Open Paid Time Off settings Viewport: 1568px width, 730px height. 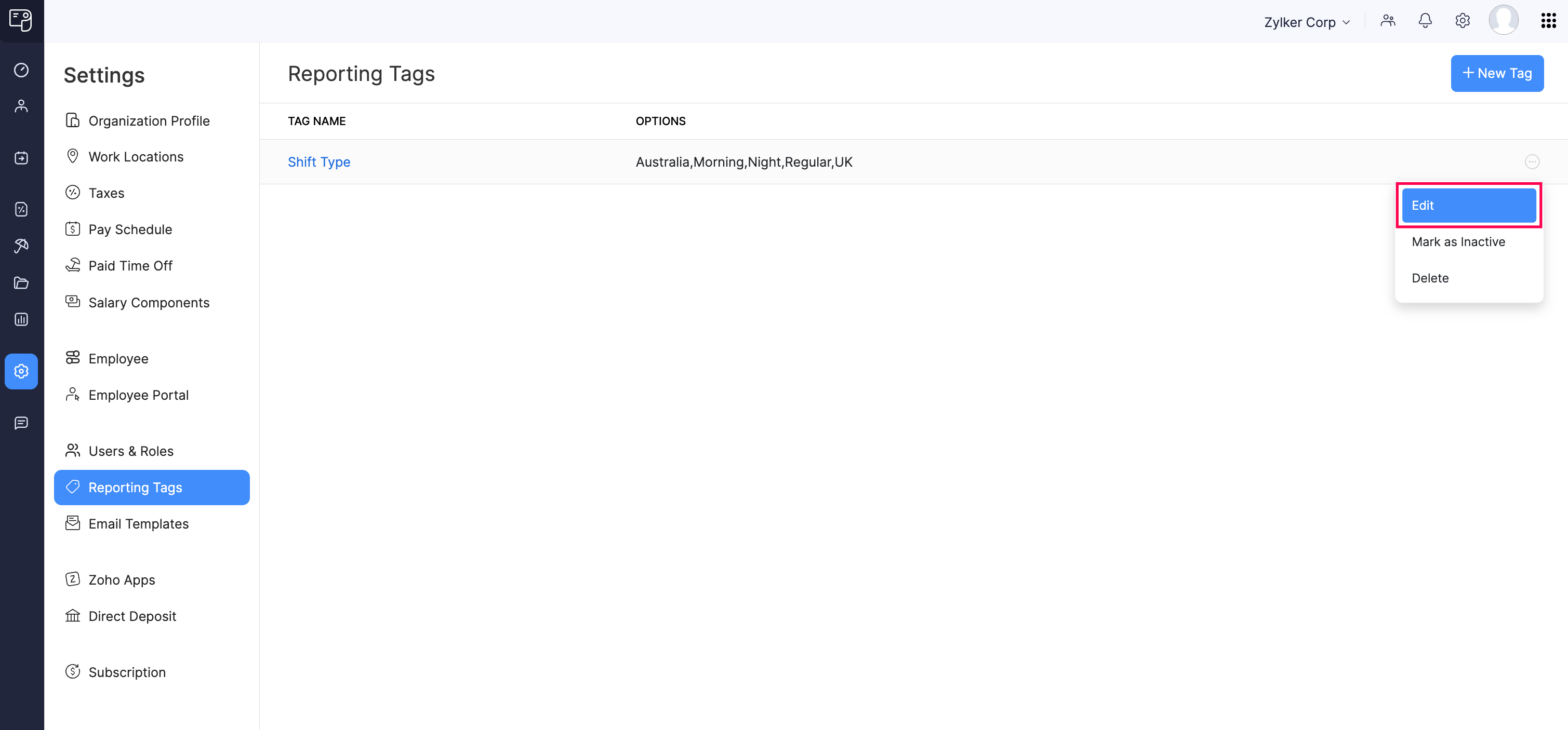pyautogui.click(x=152, y=266)
